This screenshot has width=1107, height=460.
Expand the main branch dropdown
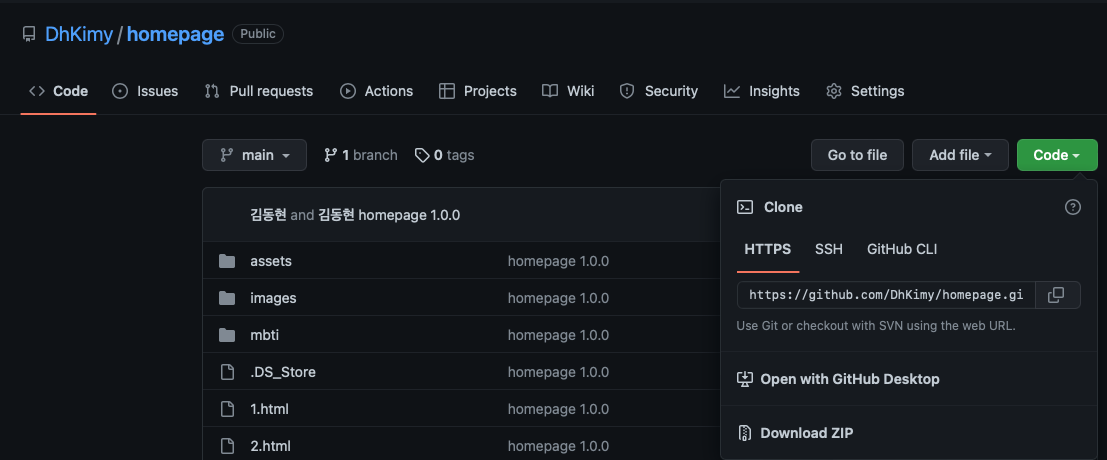click(x=254, y=155)
